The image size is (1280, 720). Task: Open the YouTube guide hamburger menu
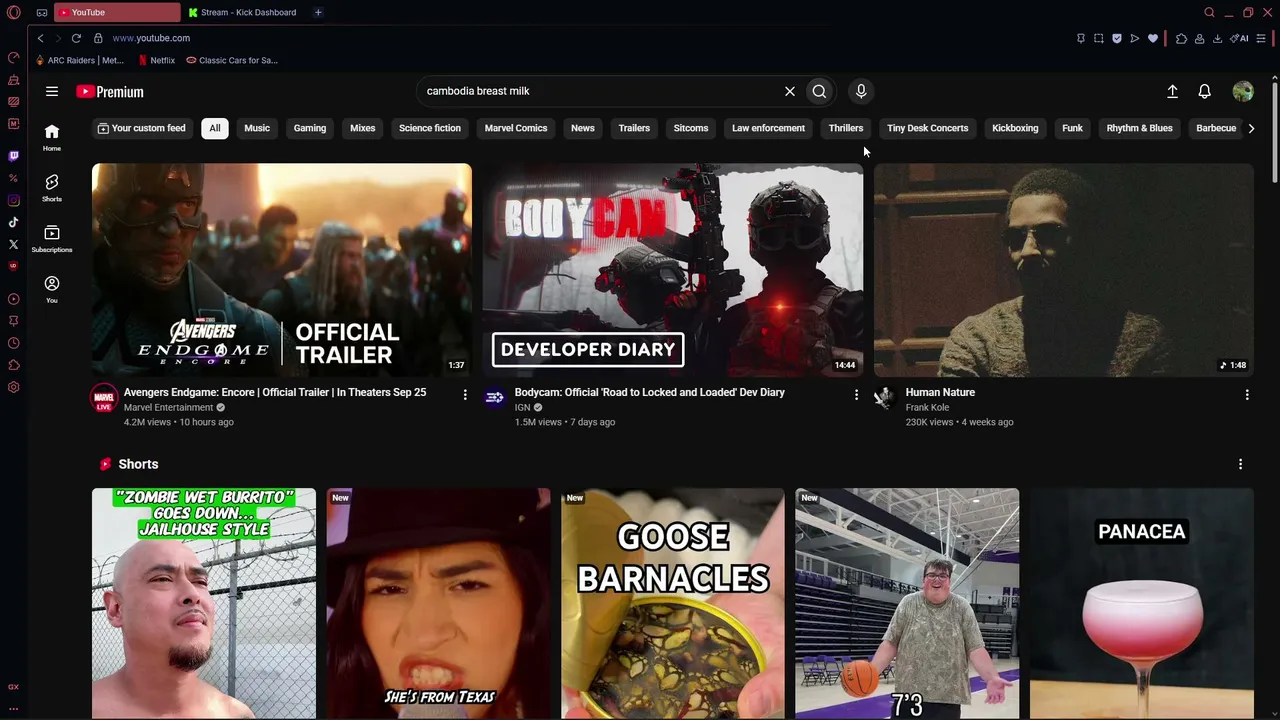click(x=52, y=91)
